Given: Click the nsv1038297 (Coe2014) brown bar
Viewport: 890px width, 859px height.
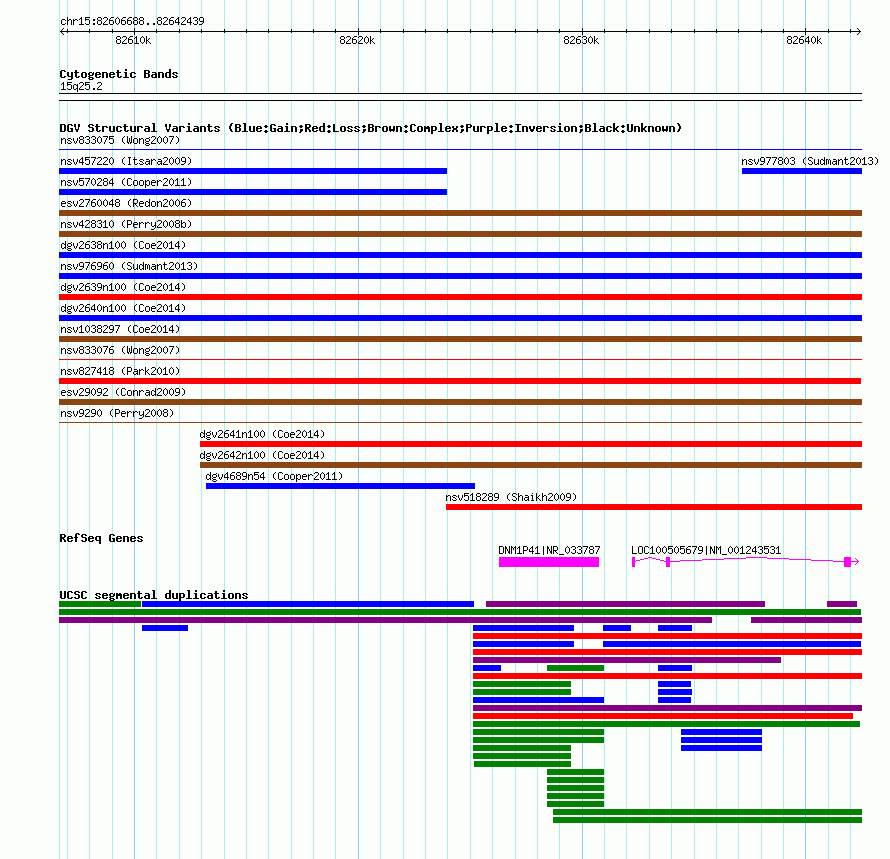Looking at the screenshot, I should 460,339.
